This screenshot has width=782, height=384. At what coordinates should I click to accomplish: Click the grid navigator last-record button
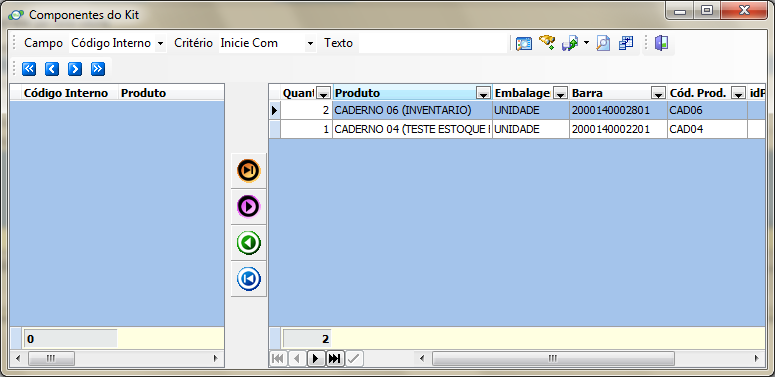335,358
